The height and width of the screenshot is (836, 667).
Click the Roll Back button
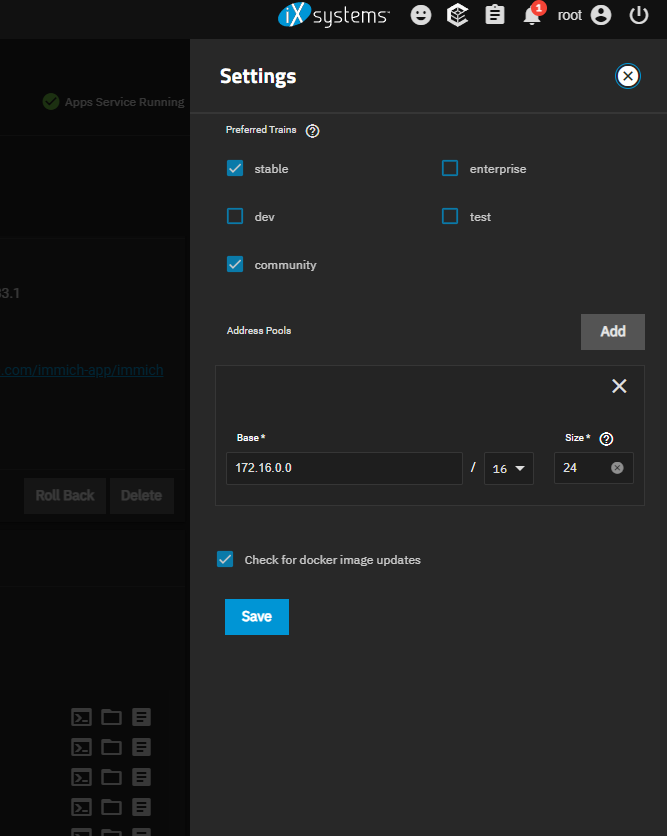tap(65, 496)
